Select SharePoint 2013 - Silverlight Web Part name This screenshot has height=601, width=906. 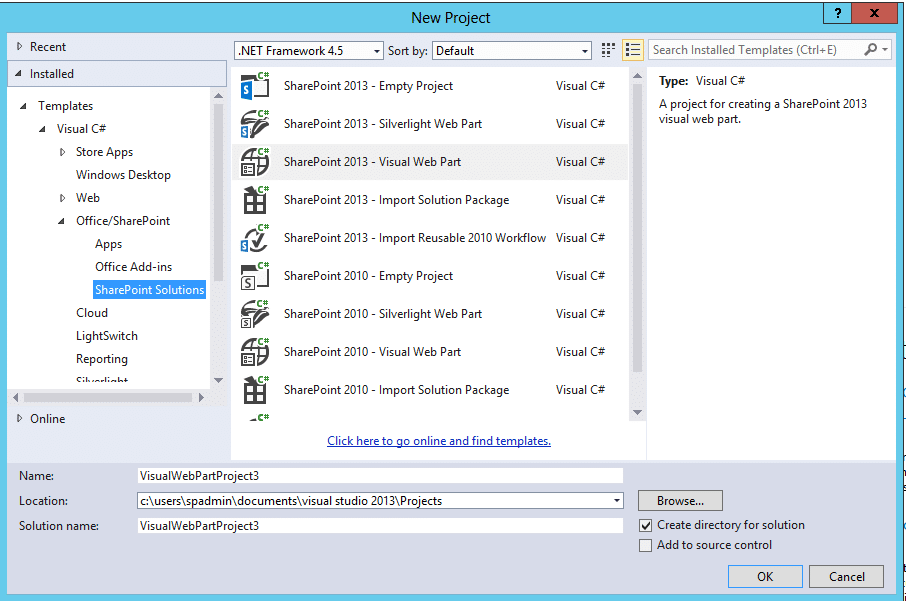pos(383,124)
